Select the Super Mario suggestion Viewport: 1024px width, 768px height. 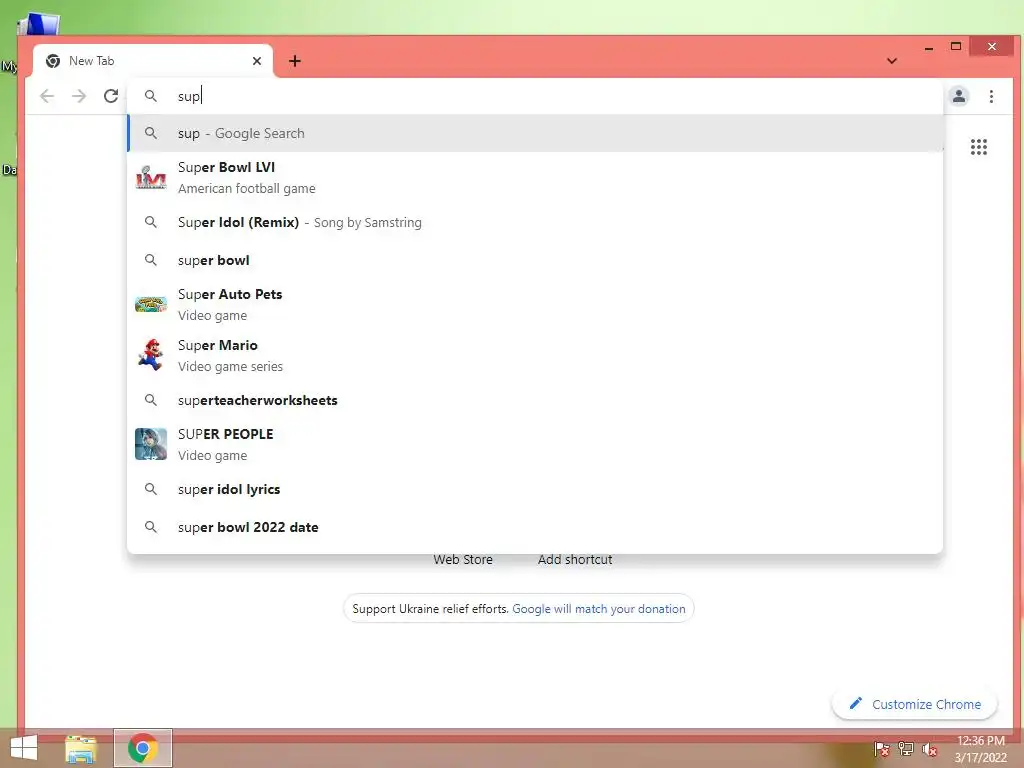click(x=536, y=355)
